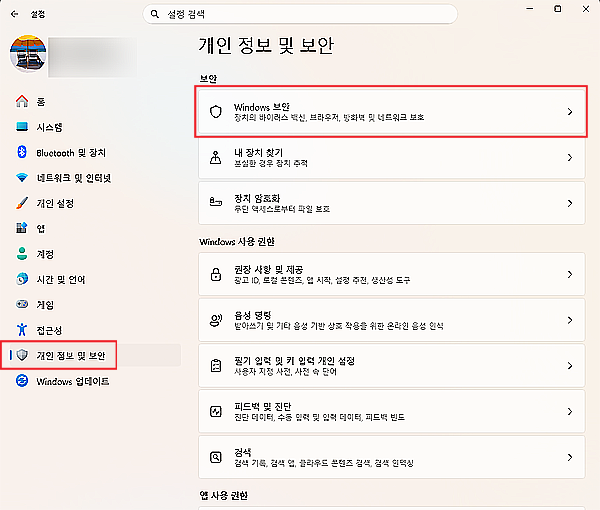This screenshot has height=510, width=600.
Task: Click the Windows 보안 shield icon
Action: 216,111
